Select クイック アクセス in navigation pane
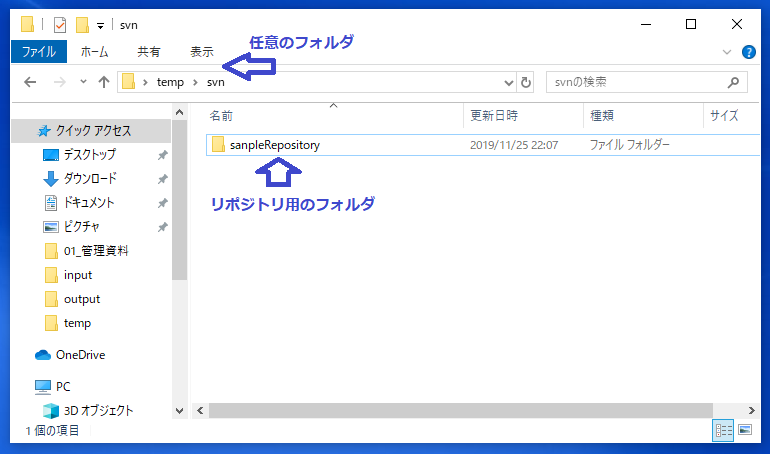The image size is (770, 454). click(x=91, y=131)
